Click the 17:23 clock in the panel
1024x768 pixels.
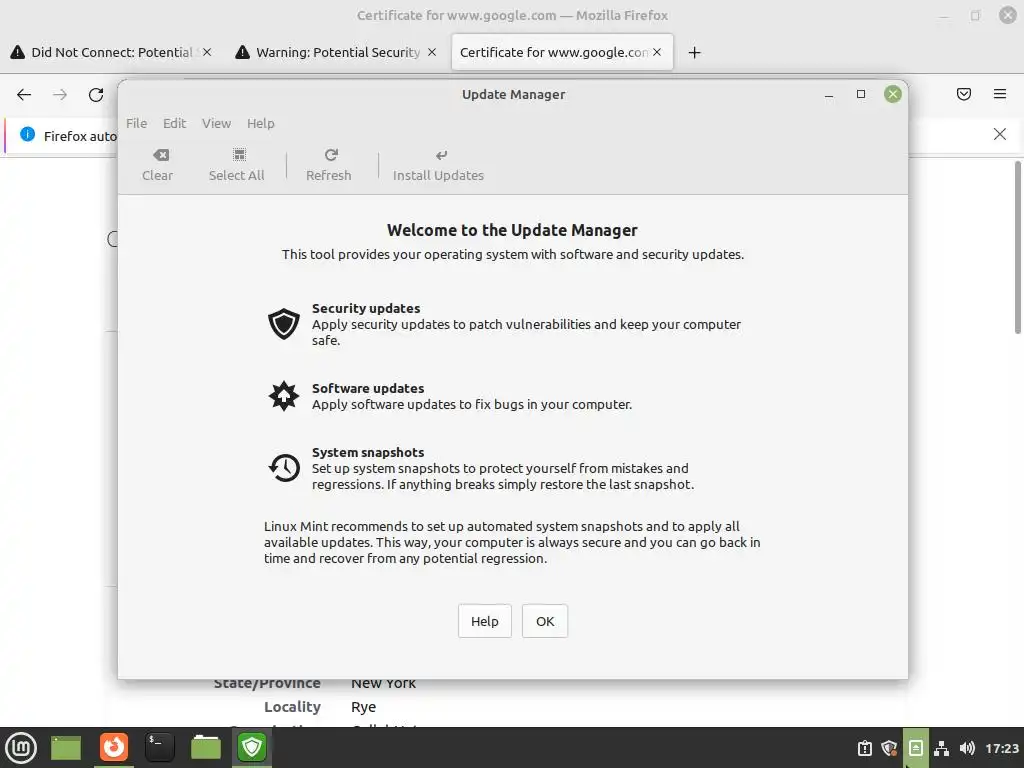tap(1002, 748)
